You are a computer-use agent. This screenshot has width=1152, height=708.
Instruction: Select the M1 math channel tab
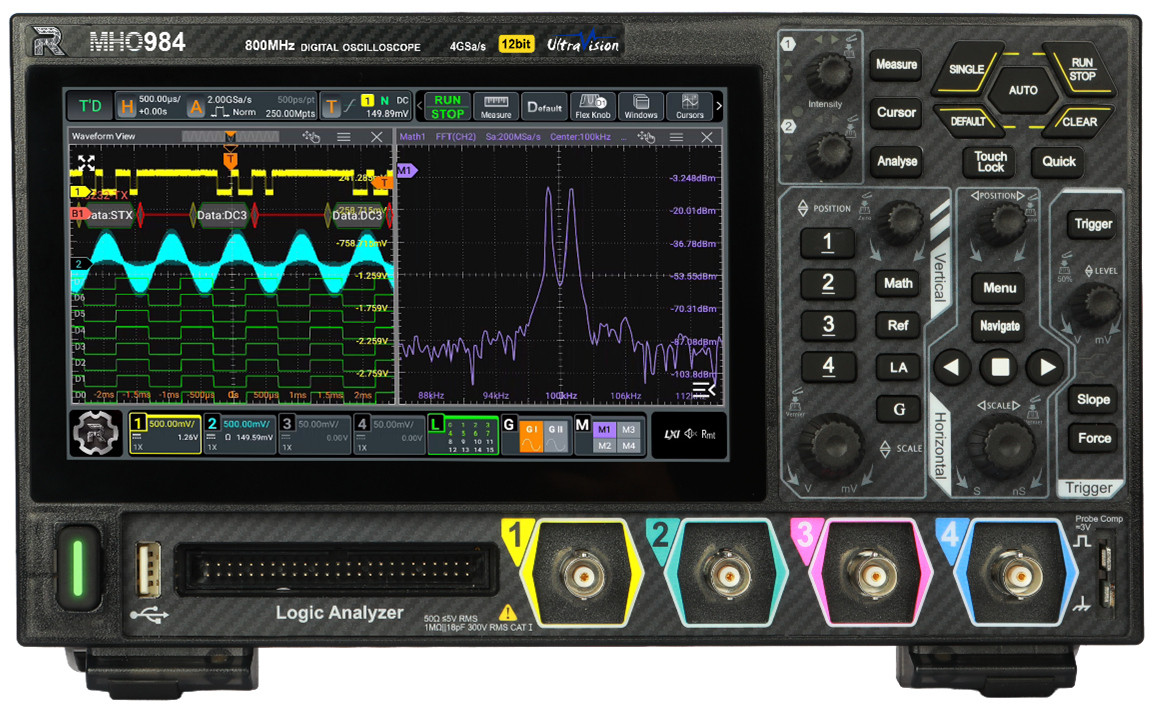(x=603, y=429)
